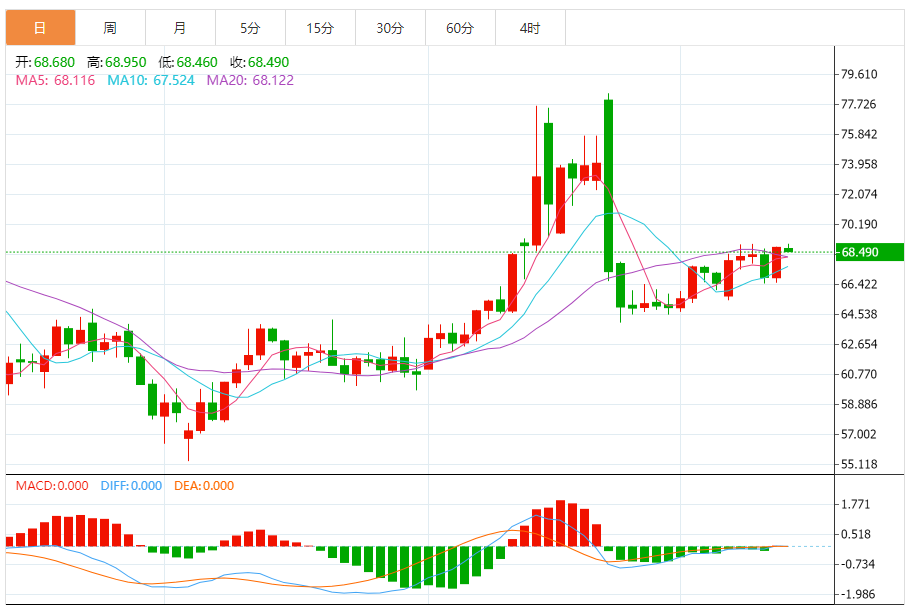Click the tallest green candlestick near 77.726
This screenshot has width=912, height=605.
(608, 186)
